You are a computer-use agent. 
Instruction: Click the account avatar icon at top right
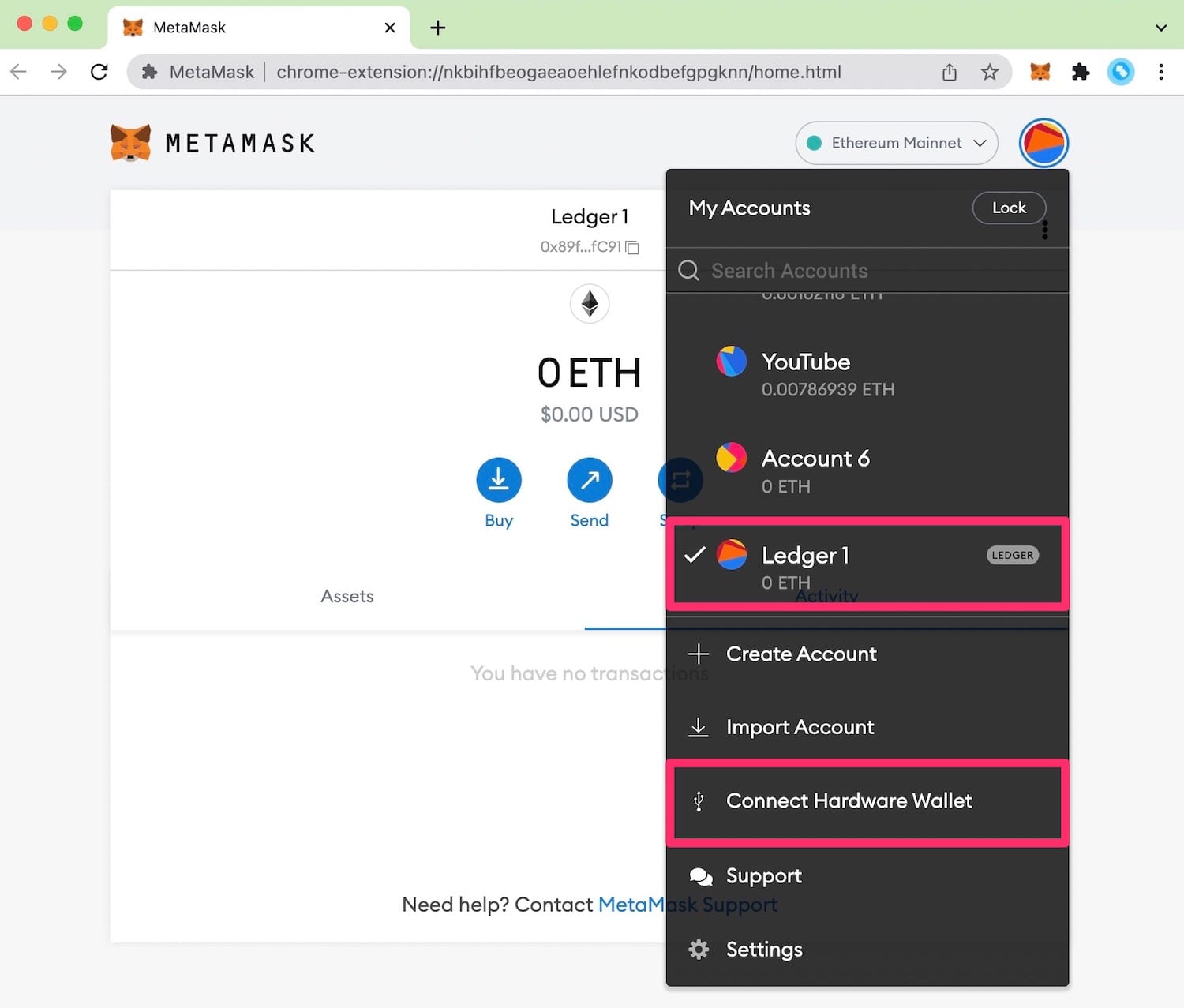click(x=1043, y=143)
